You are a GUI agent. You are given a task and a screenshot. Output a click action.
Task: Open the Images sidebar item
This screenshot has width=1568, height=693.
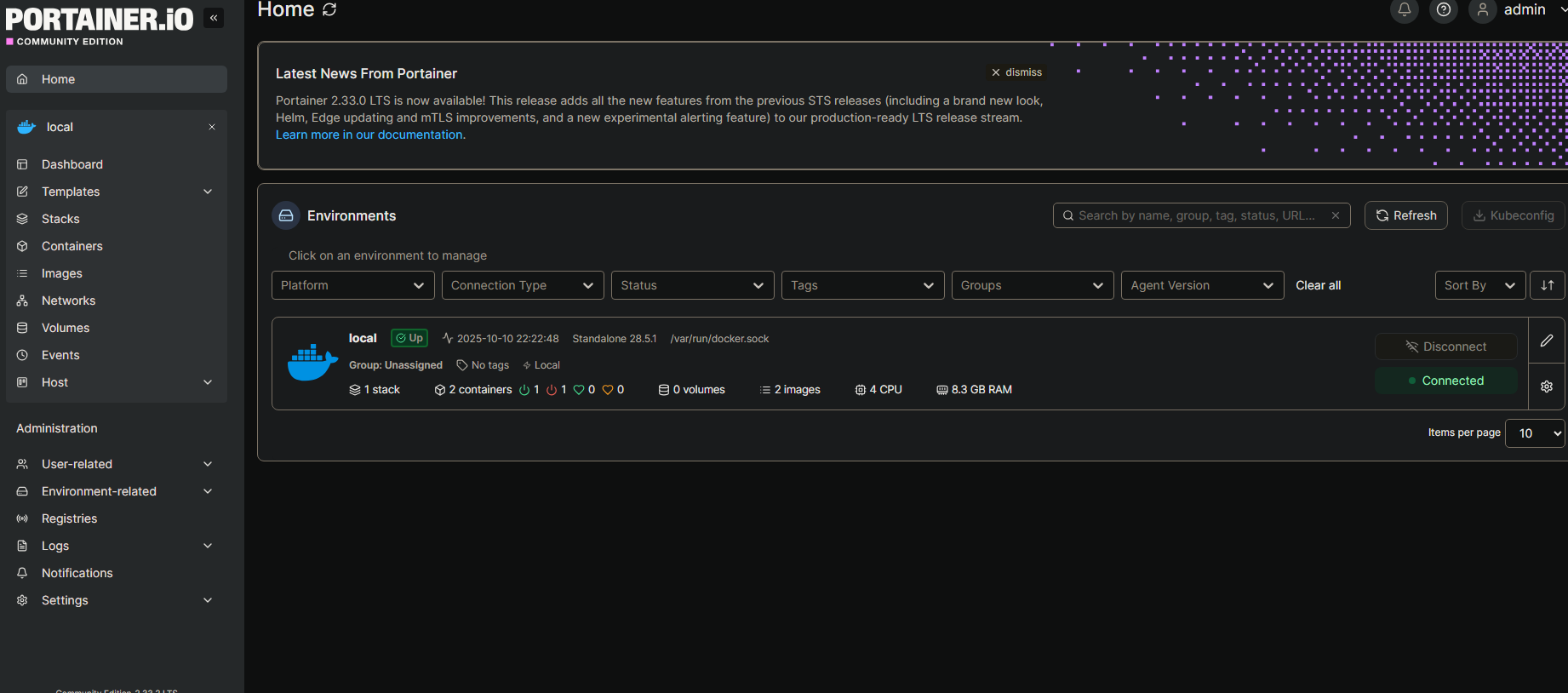pos(117,273)
